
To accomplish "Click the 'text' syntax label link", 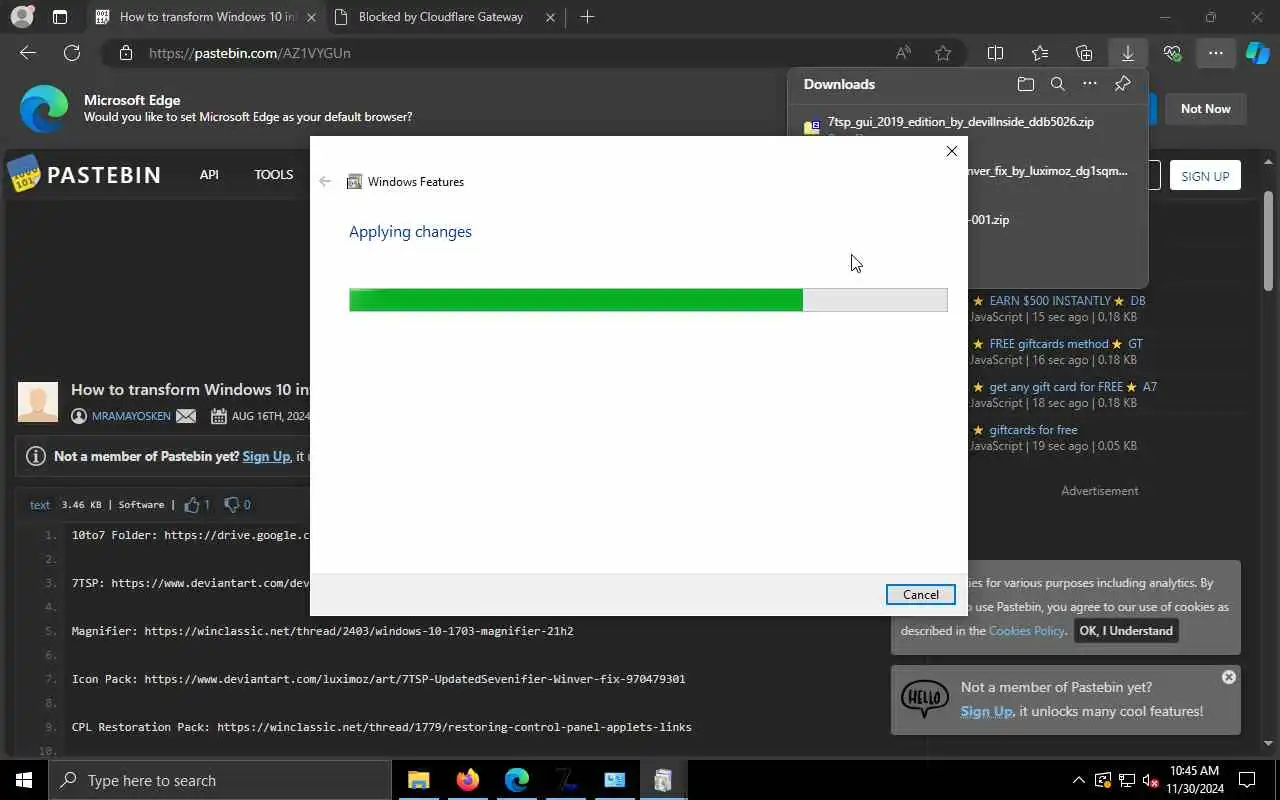I will tap(40, 505).
